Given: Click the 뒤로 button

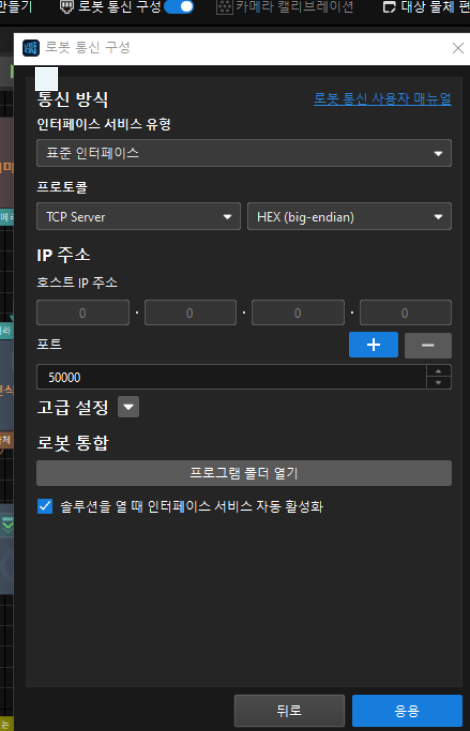Looking at the screenshot, I should [289, 711].
